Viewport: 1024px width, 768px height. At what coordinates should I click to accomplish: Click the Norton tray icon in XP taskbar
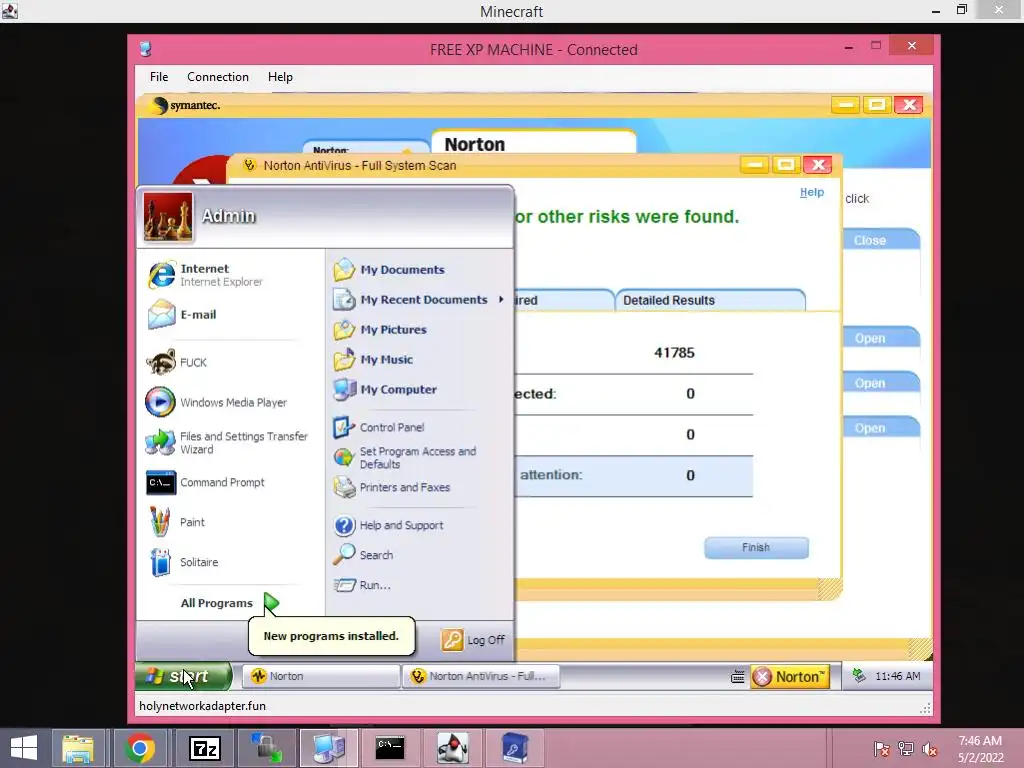pos(790,677)
